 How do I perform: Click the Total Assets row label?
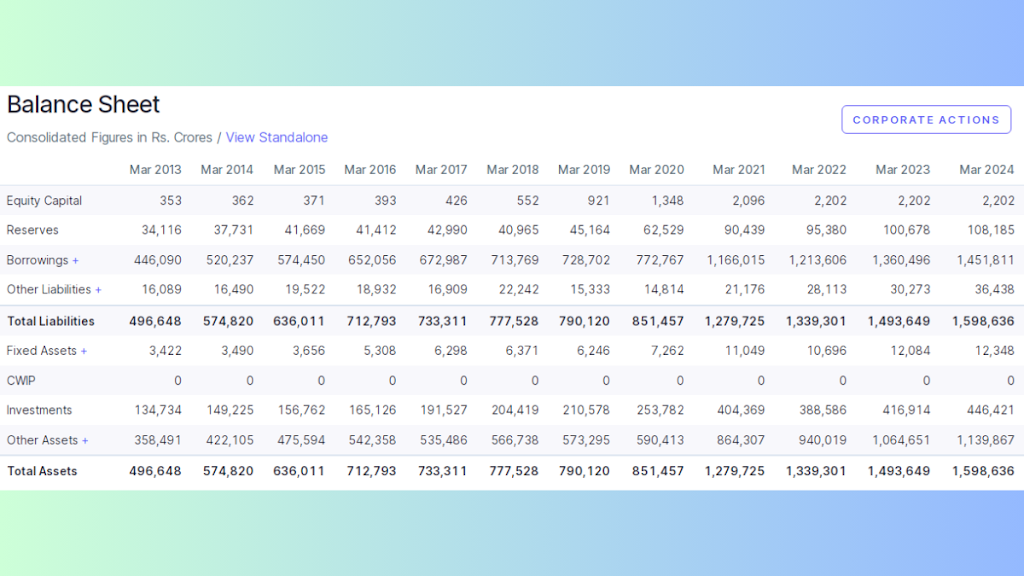42,471
